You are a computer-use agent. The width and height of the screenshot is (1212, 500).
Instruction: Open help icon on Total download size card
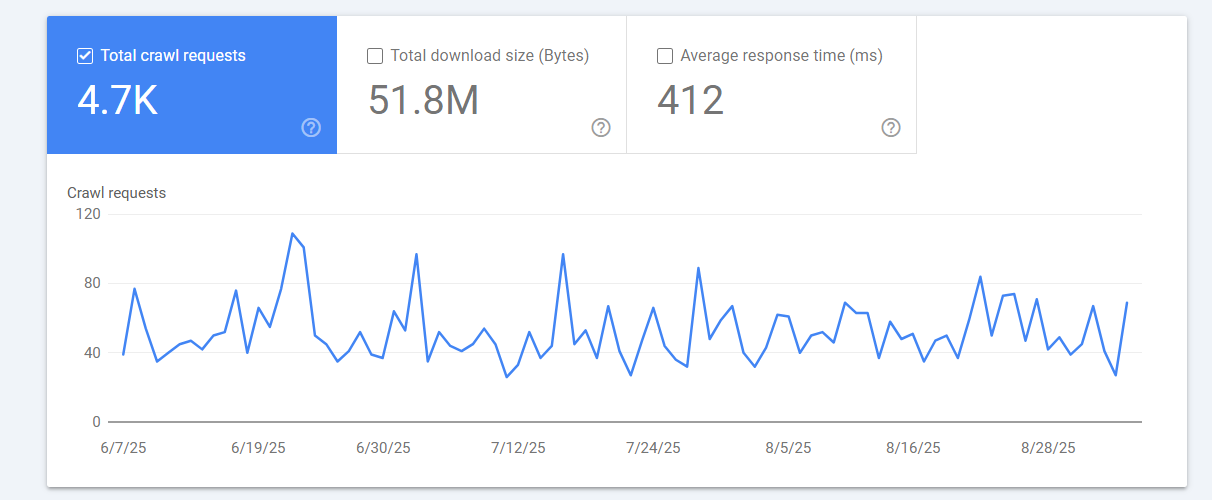pos(601,127)
